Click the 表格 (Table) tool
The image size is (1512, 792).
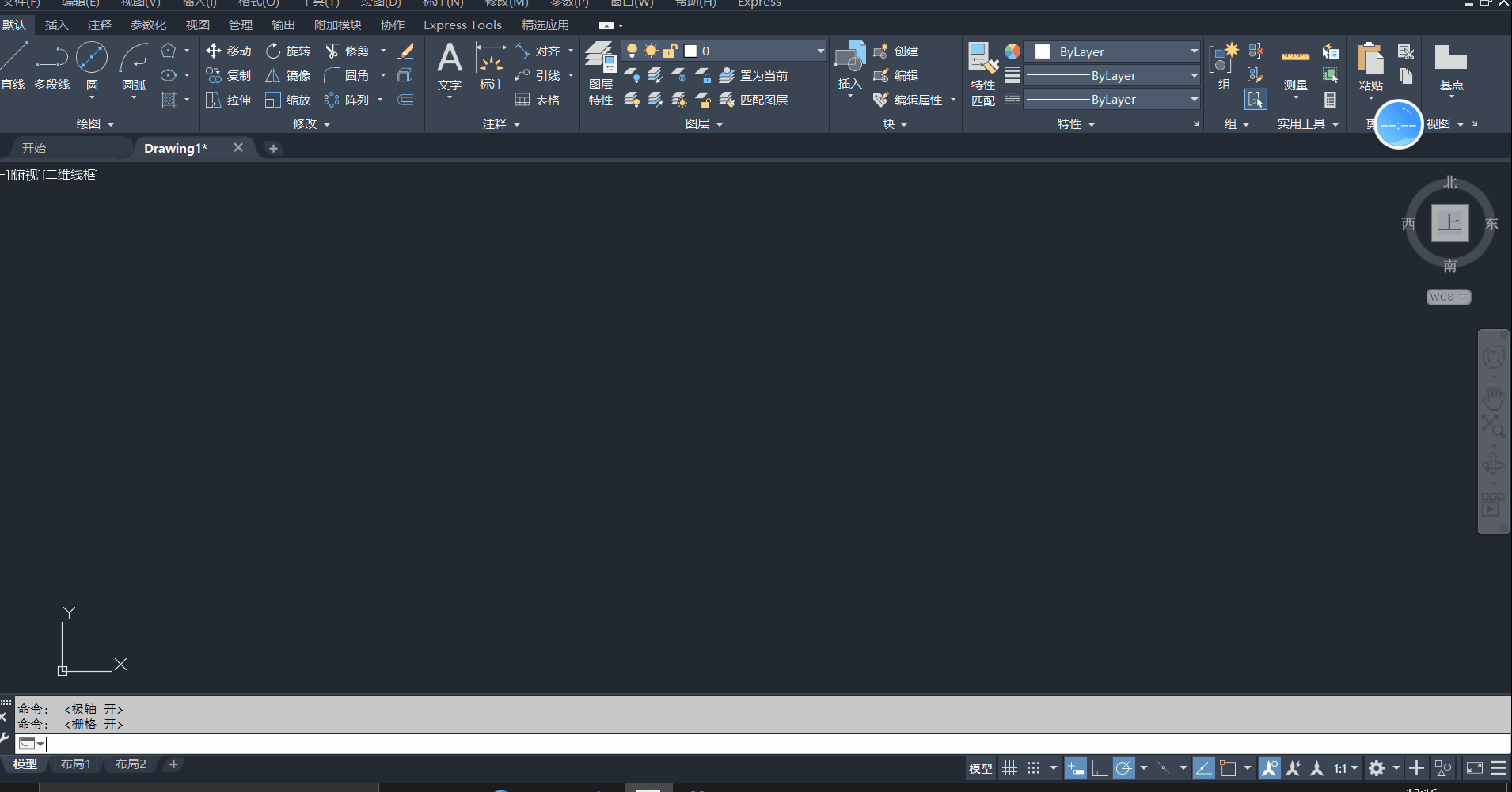(x=538, y=100)
